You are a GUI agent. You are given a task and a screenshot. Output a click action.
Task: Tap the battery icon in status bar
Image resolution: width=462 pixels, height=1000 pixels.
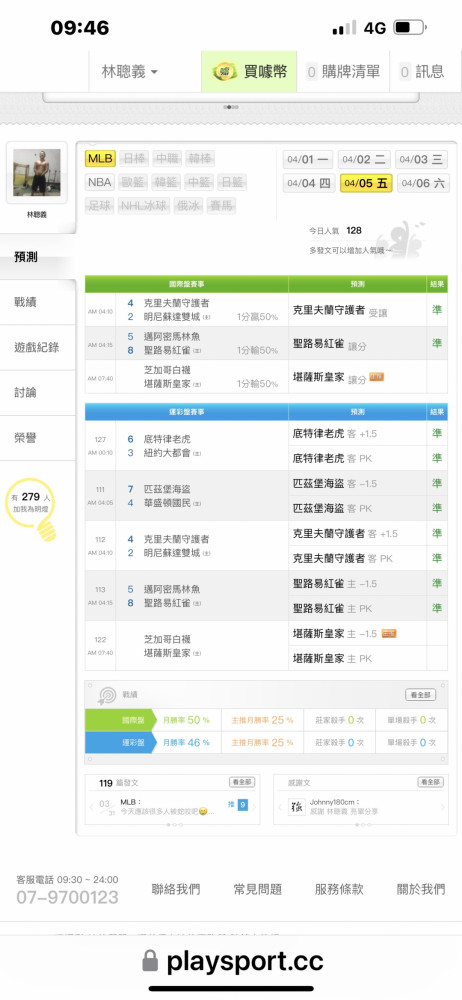click(x=410, y=27)
